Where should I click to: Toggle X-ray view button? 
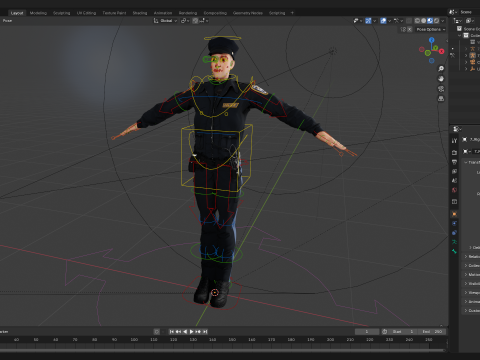pos(409,21)
